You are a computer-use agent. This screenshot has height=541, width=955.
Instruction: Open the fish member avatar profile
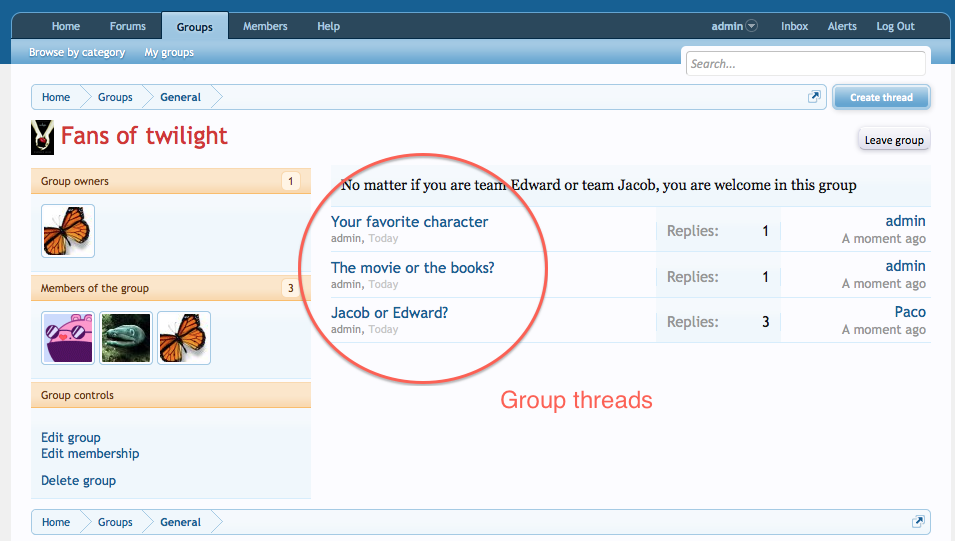coord(126,338)
